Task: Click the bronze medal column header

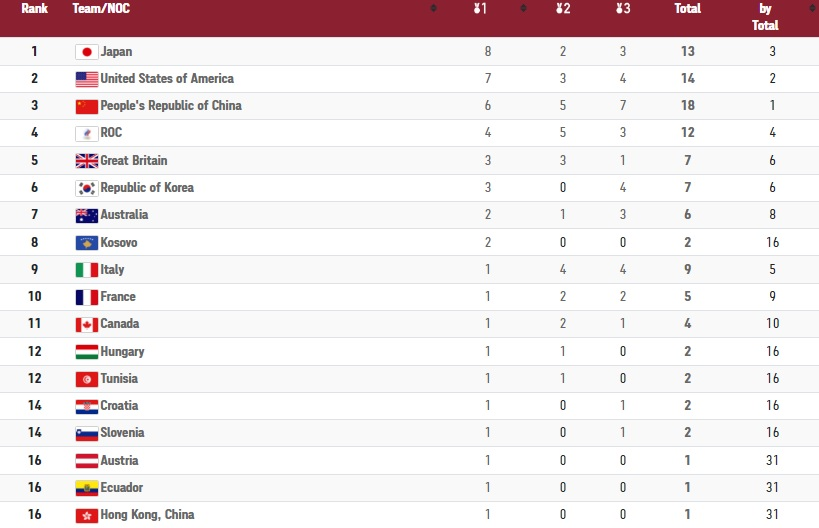Action: pyautogui.click(x=623, y=8)
